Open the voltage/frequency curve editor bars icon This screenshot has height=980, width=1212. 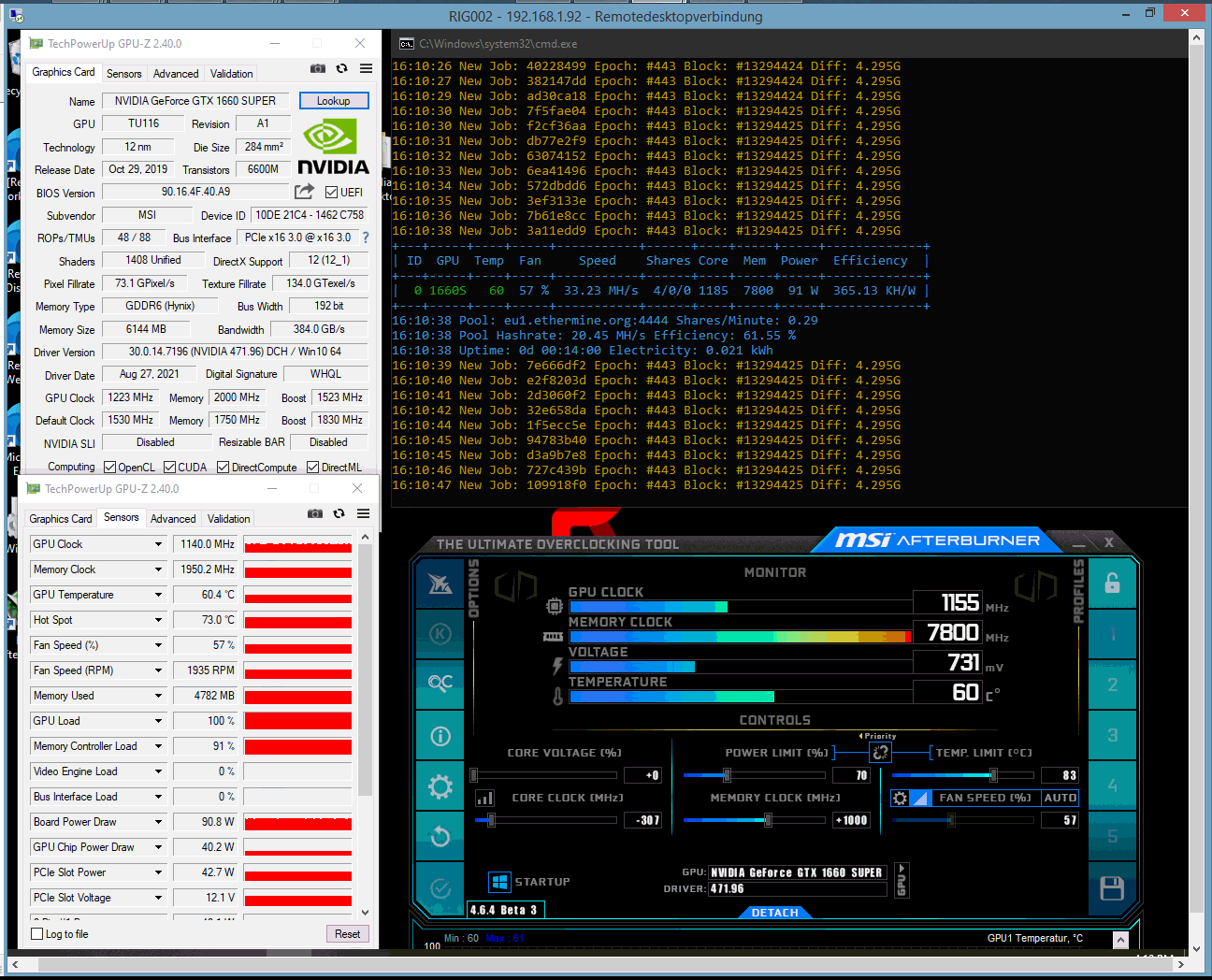[484, 798]
